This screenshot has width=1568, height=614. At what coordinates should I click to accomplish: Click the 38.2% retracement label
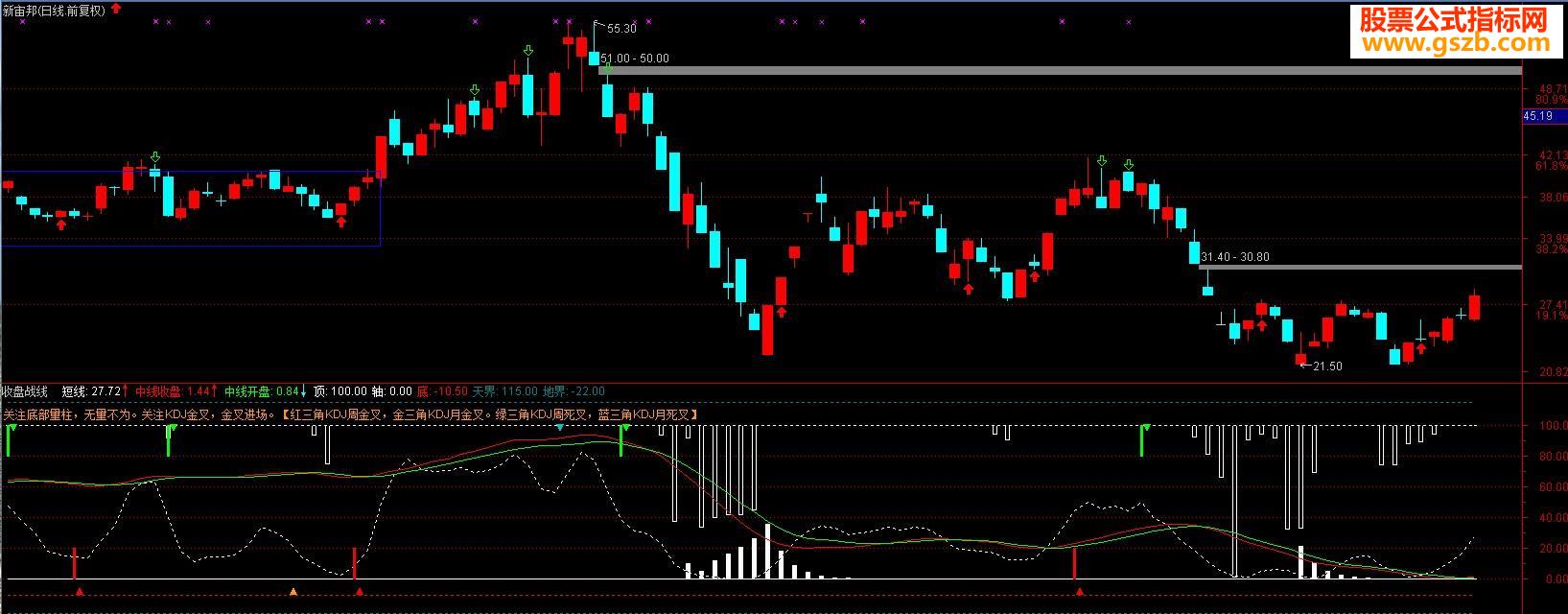(x=1551, y=248)
